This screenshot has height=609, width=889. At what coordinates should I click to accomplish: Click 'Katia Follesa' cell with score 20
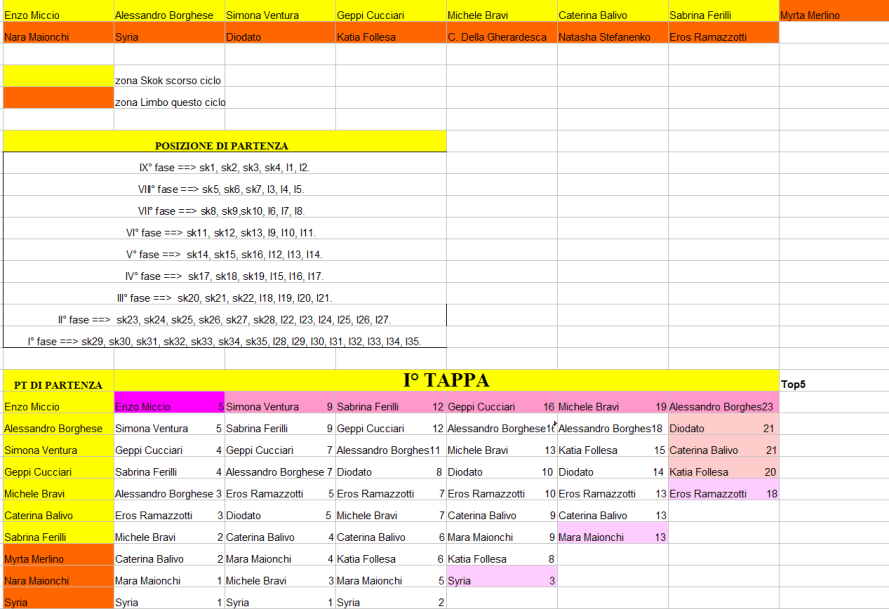(x=723, y=472)
